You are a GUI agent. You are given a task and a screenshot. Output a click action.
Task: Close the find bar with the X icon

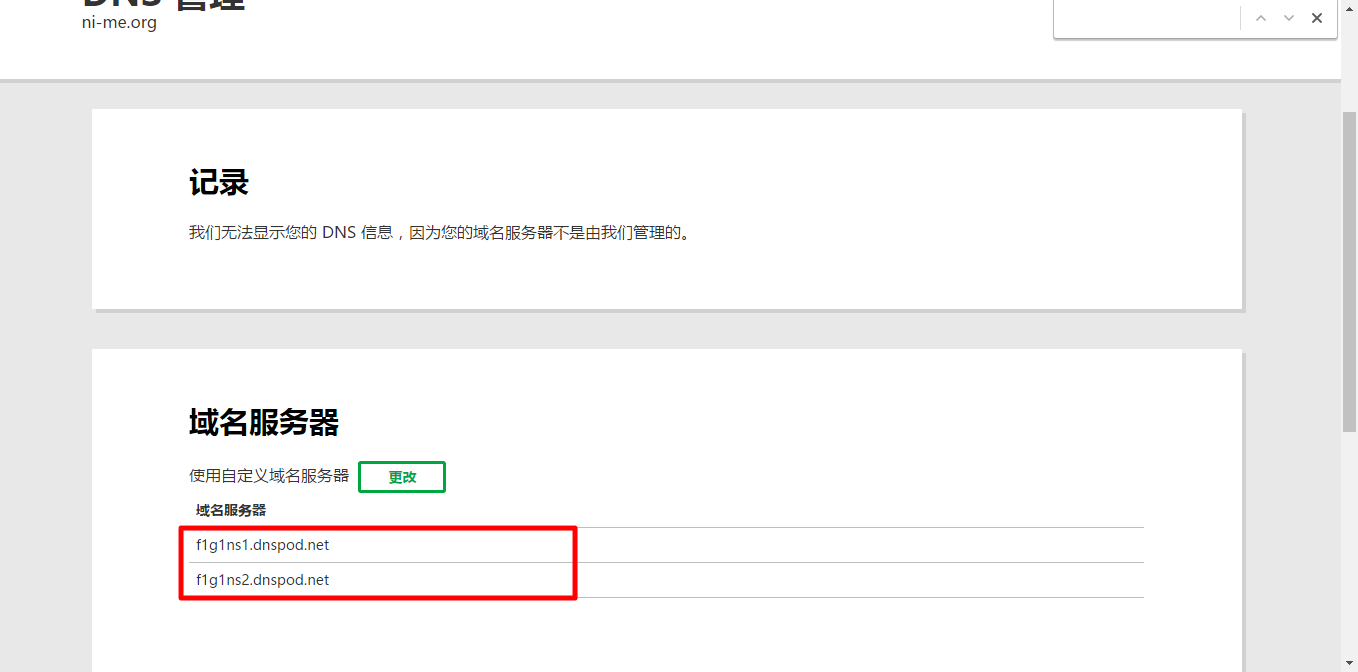click(1317, 18)
